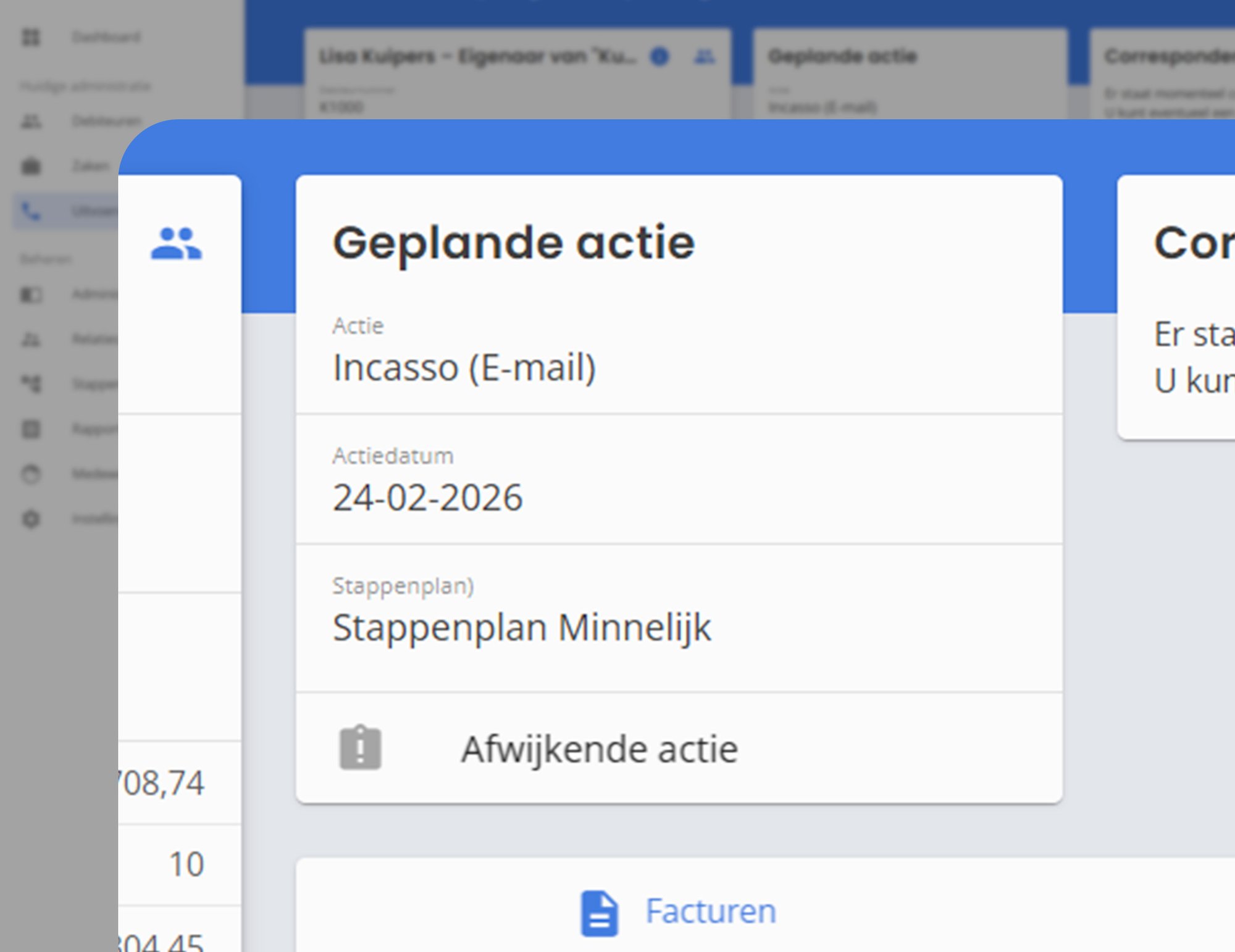The width and height of the screenshot is (1235, 952).
Task: Click the Rapporten report icon
Action: pos(31,428)
